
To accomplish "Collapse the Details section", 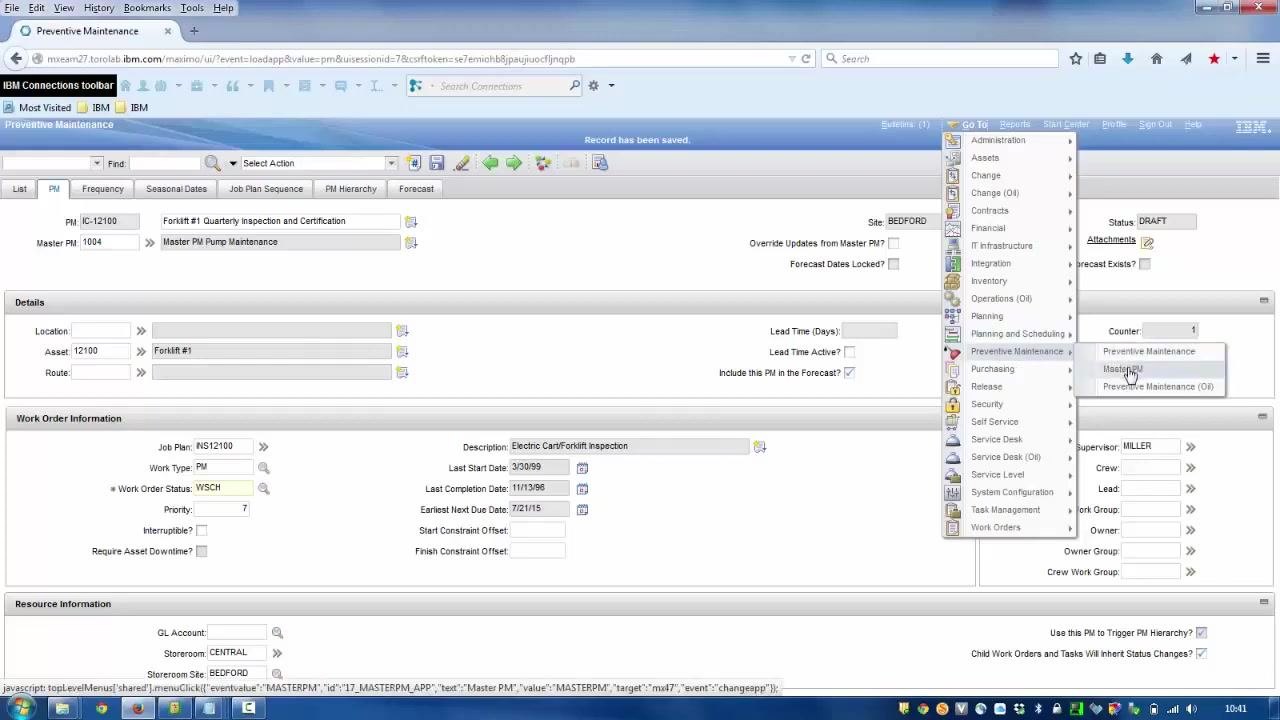I will click(1264, 301).
